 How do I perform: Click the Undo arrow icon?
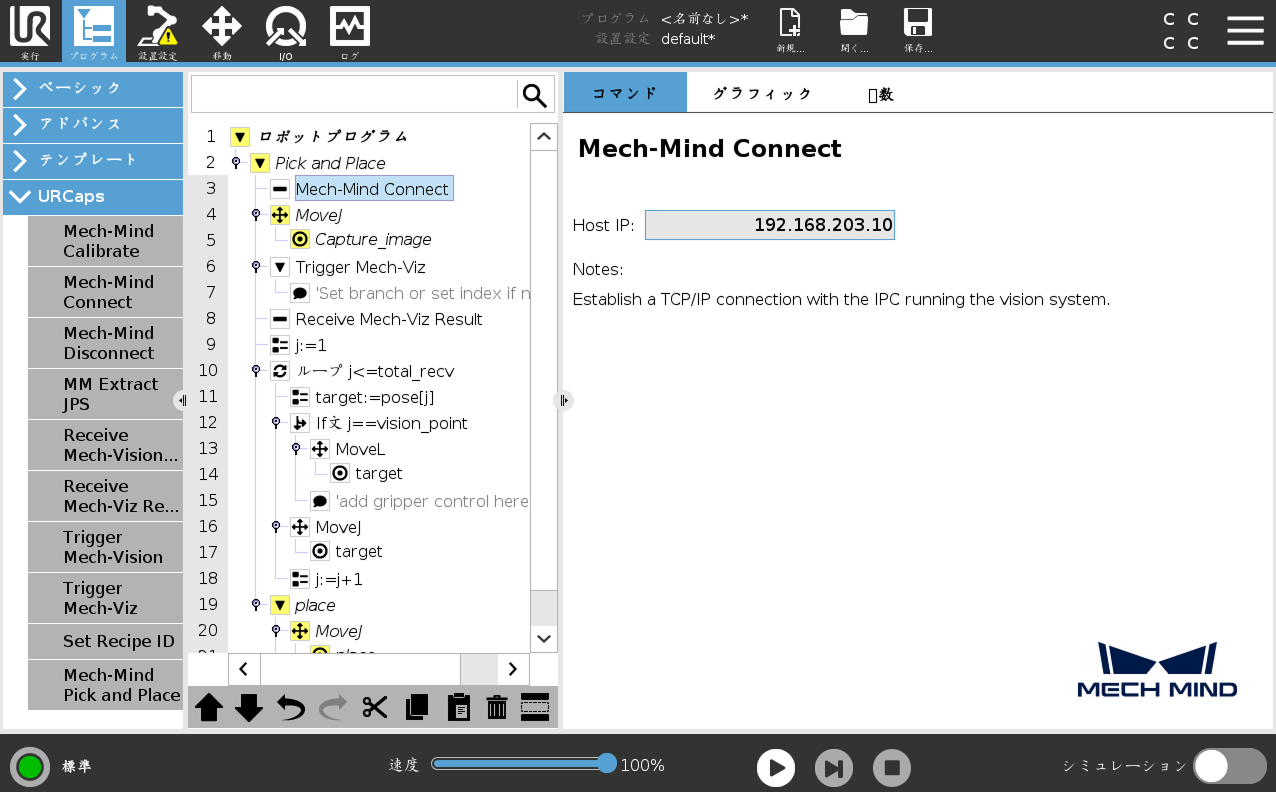pos(291,708)
